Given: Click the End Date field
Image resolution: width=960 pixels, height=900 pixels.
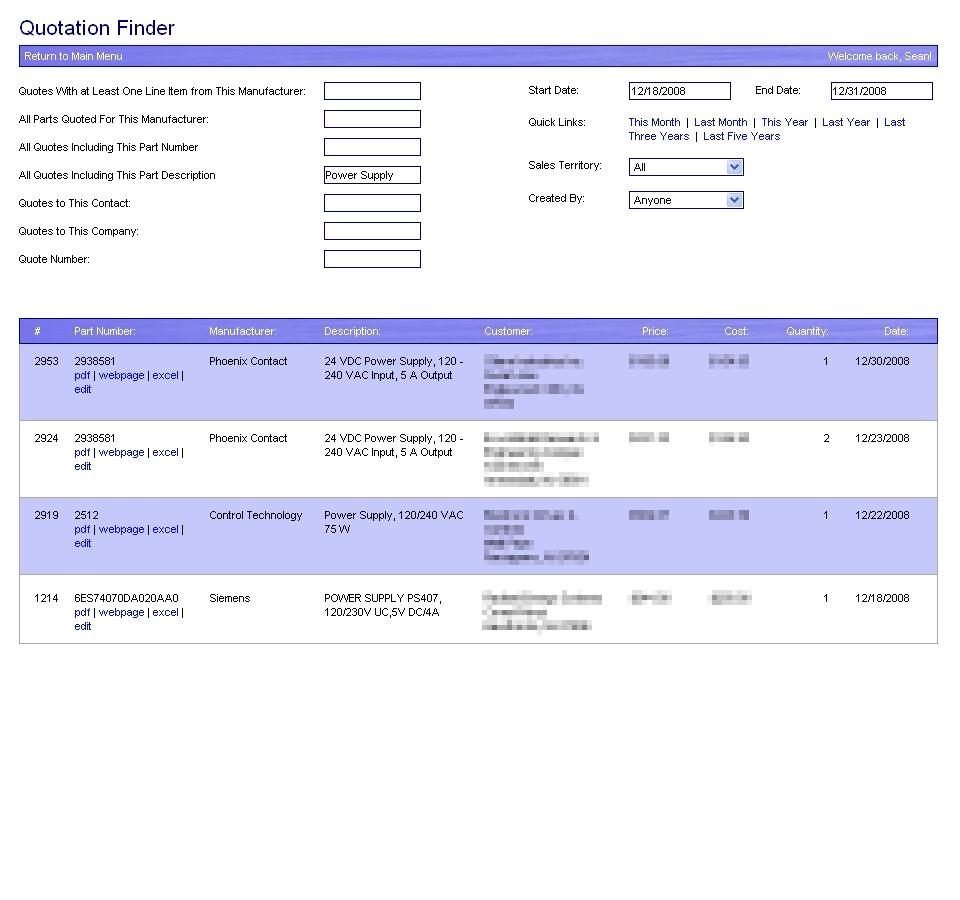Looking at the screenshot, I should 882,91.
